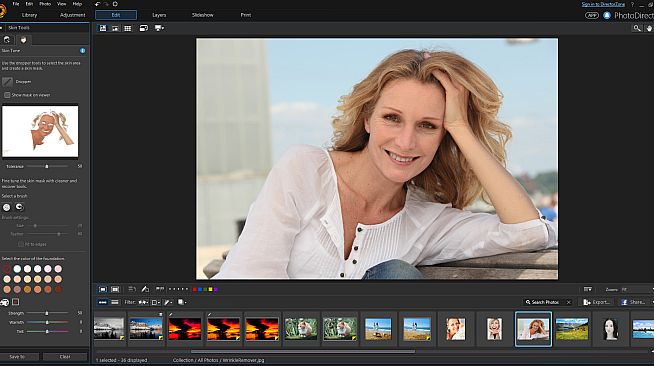Click the Sign in to DirectorZone link
The image size is (654, 366).
pos(603,4)
